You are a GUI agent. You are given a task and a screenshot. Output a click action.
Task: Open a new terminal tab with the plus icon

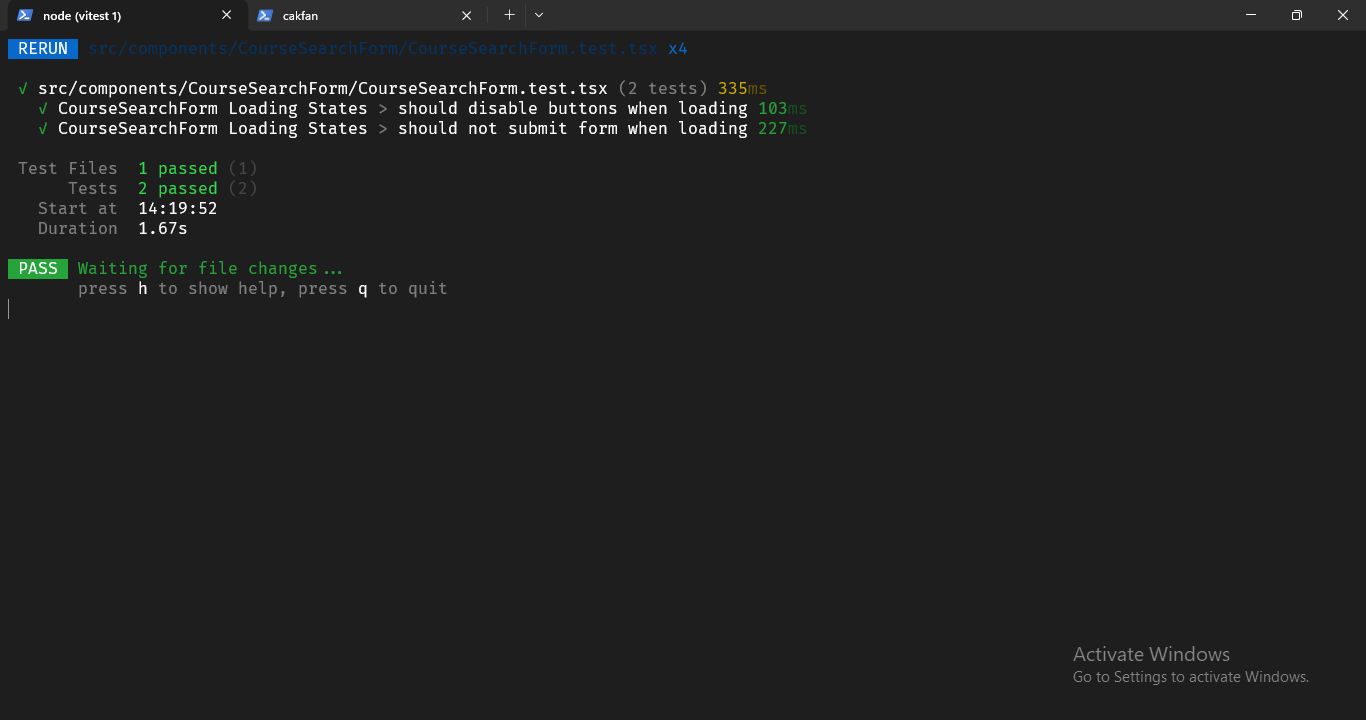coord(509,15)
